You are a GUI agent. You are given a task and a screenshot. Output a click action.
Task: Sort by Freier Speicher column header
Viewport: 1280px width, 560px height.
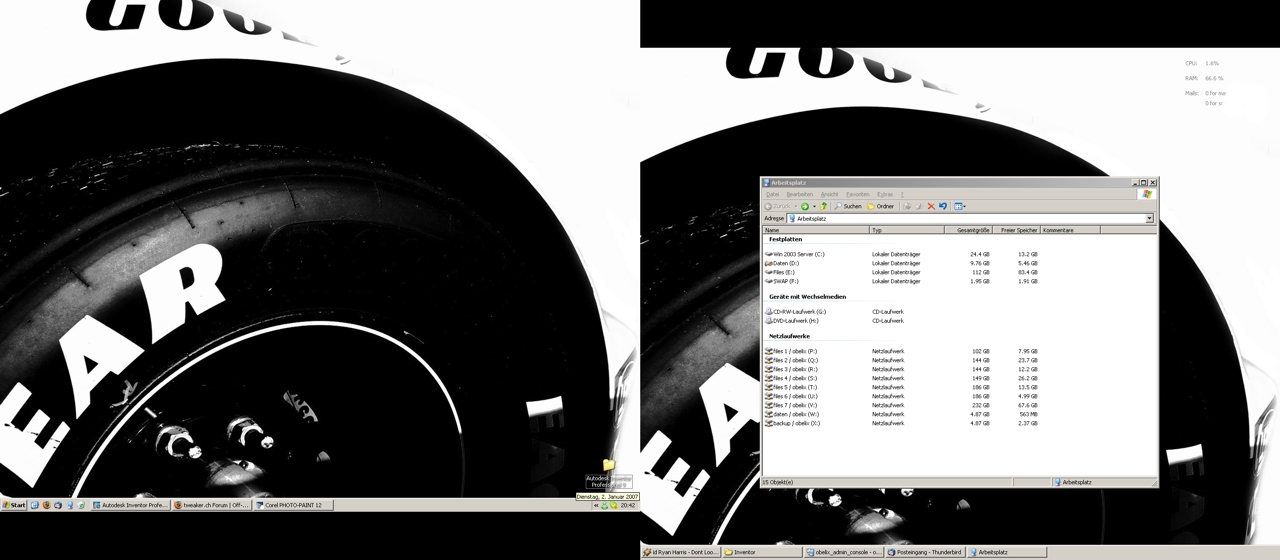coord(1018,230)
